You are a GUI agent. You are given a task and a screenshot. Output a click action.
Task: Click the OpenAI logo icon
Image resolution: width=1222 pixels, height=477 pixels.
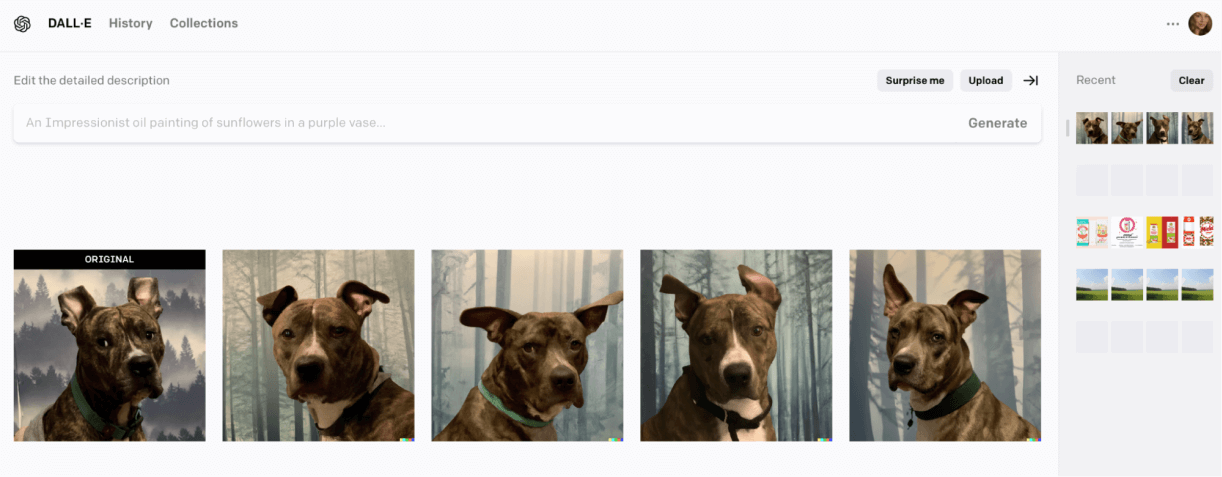click(22, 23)
